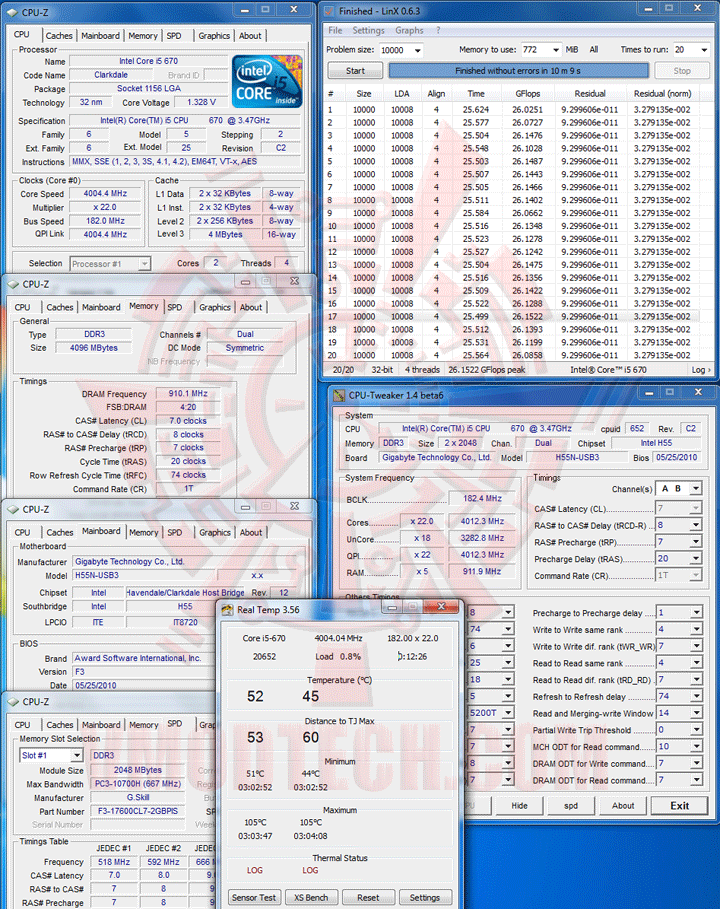
Task: Click the Residual (norm) column header in LinX
Action: click(662, 94)
